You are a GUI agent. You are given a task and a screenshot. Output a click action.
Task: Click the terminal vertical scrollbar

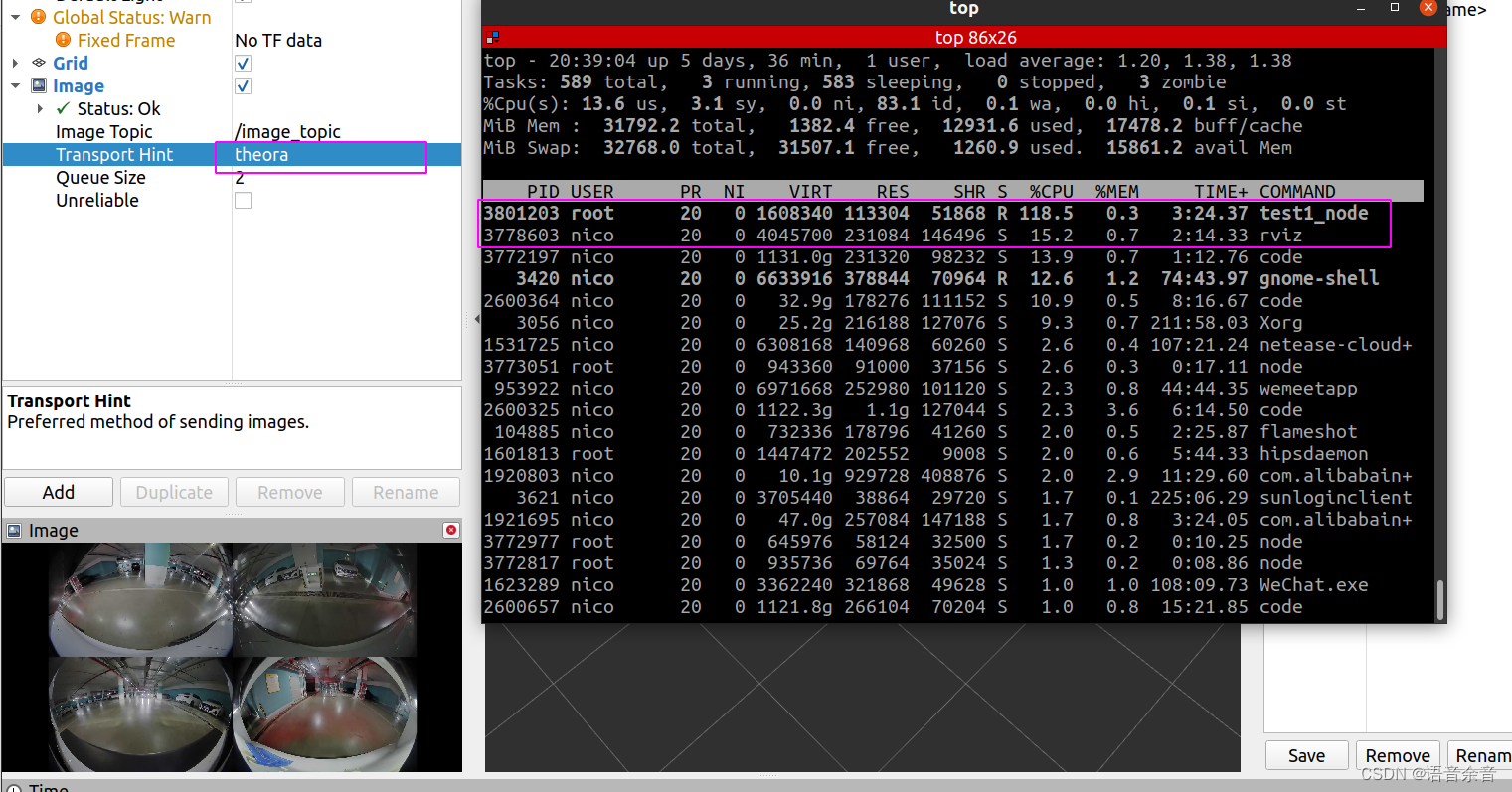pyautogui.click(x=1439, y=598)
